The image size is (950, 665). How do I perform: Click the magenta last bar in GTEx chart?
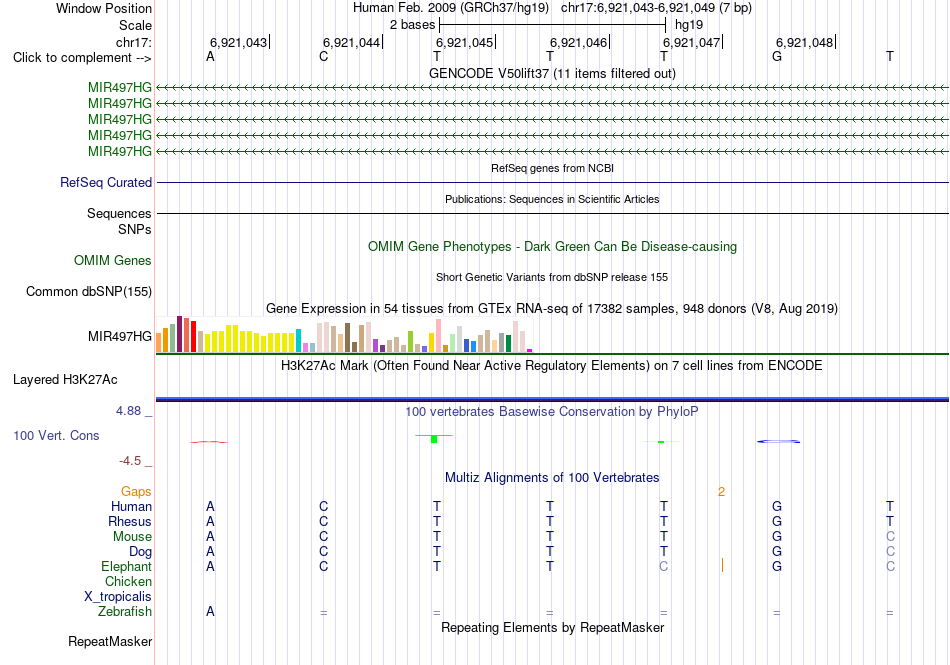pyautogui.click(x=530, y=351)
